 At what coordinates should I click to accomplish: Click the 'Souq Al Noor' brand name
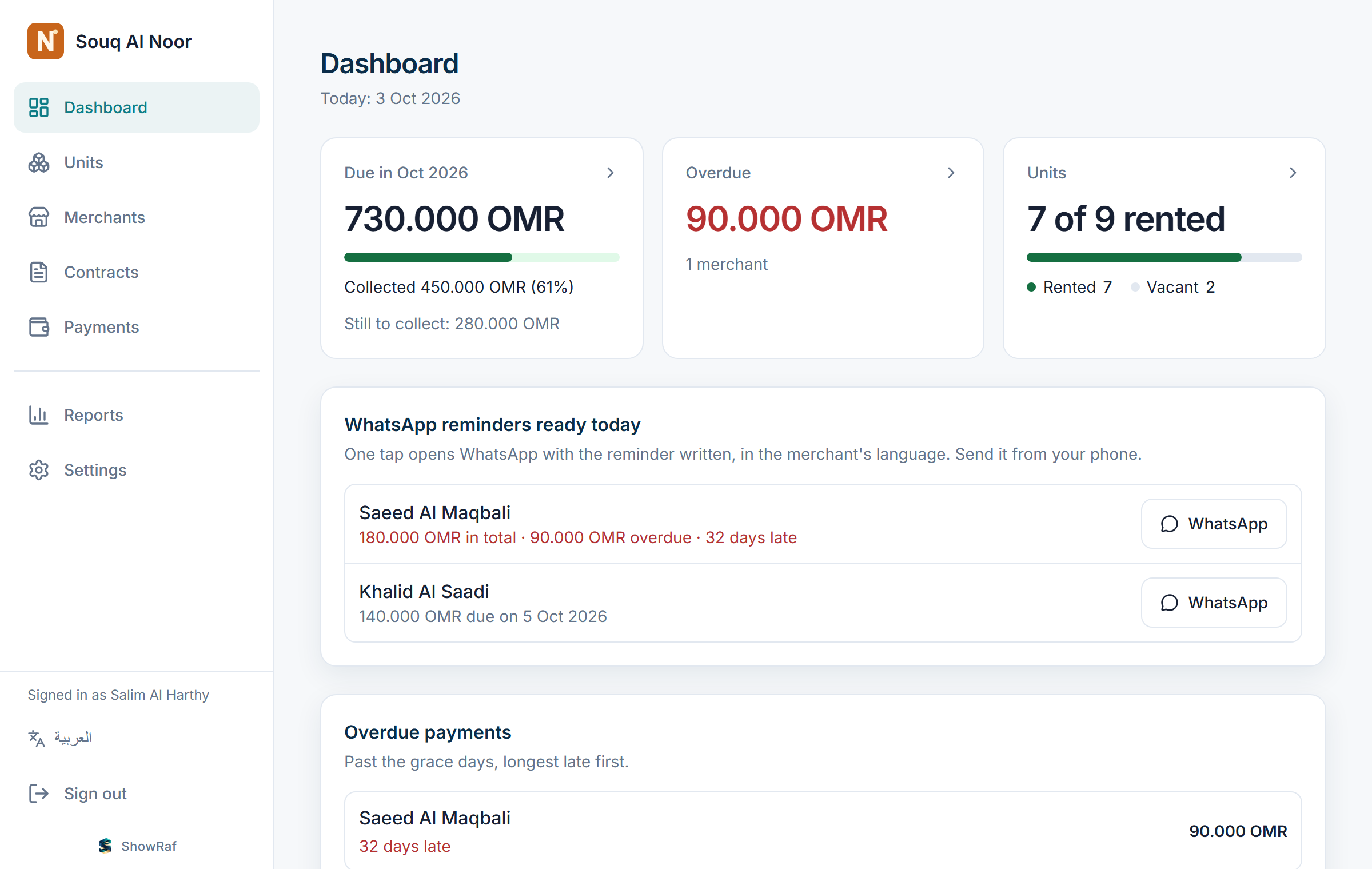point(133,41)
